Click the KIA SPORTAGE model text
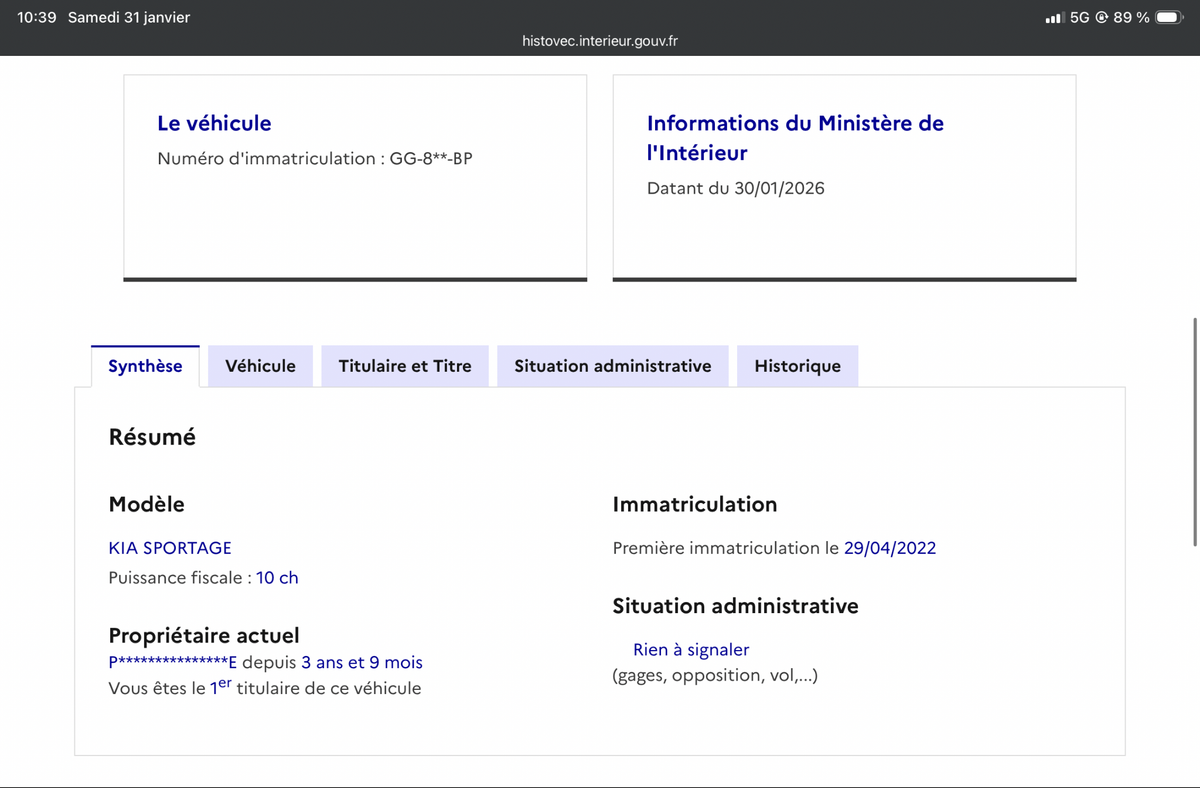The image size is (1200, 788). tap(170, 548)
